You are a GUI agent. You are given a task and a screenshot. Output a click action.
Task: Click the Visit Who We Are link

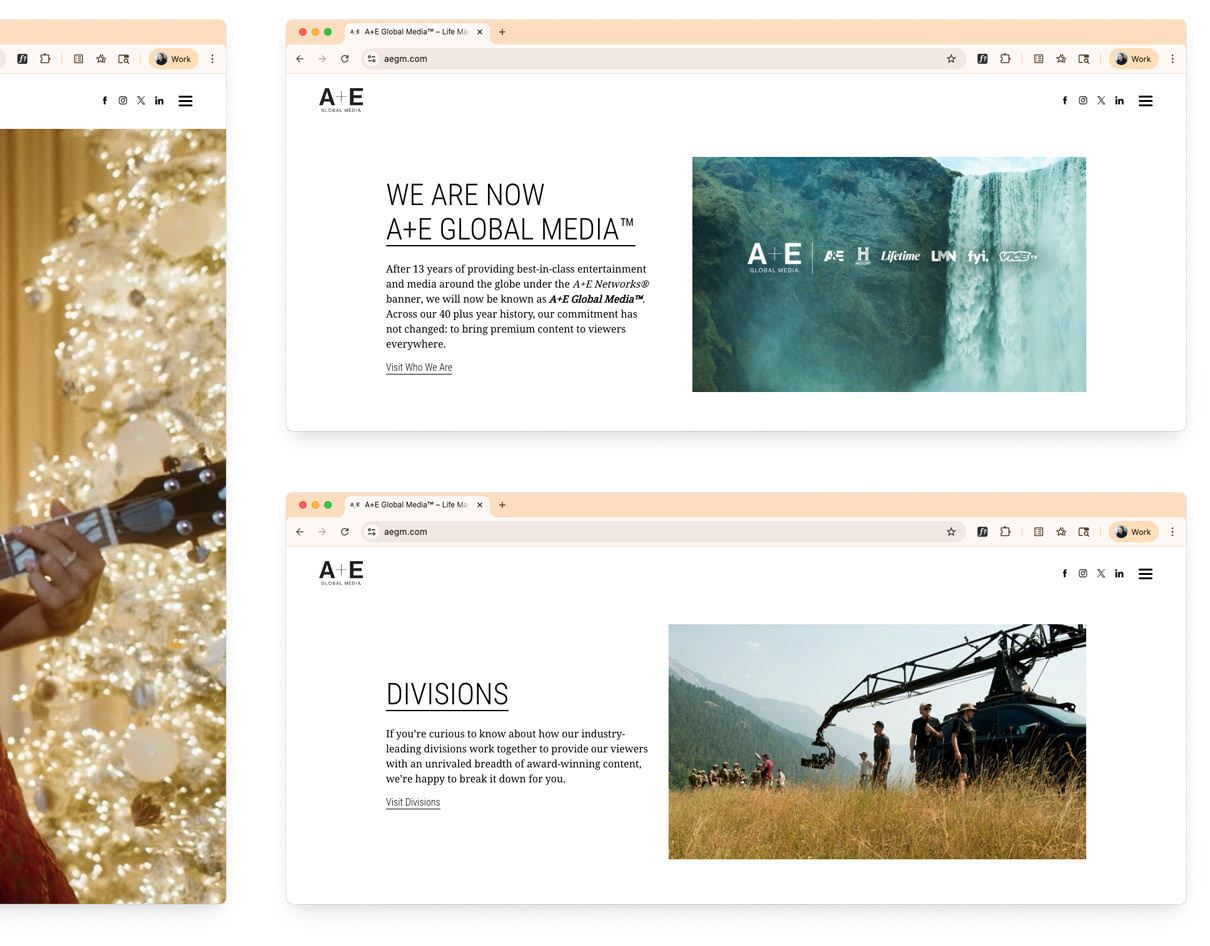click(419, 368)
